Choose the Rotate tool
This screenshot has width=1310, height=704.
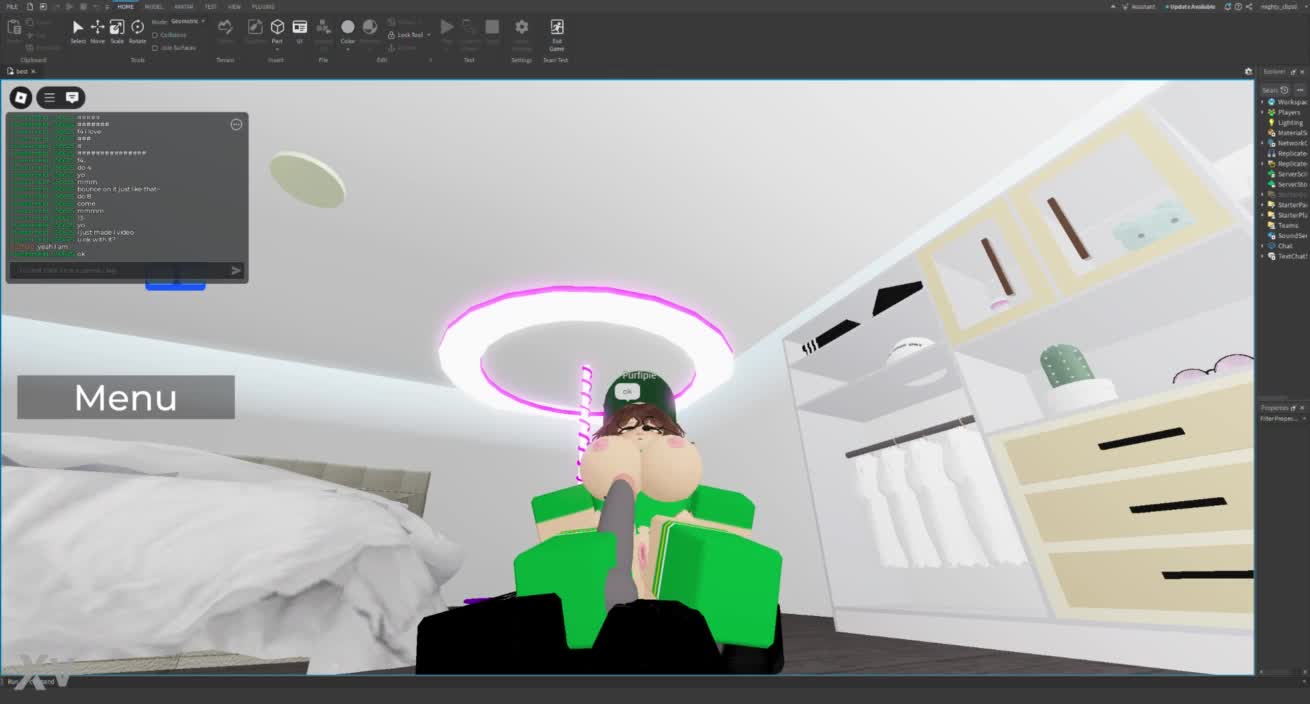(137, 29)
